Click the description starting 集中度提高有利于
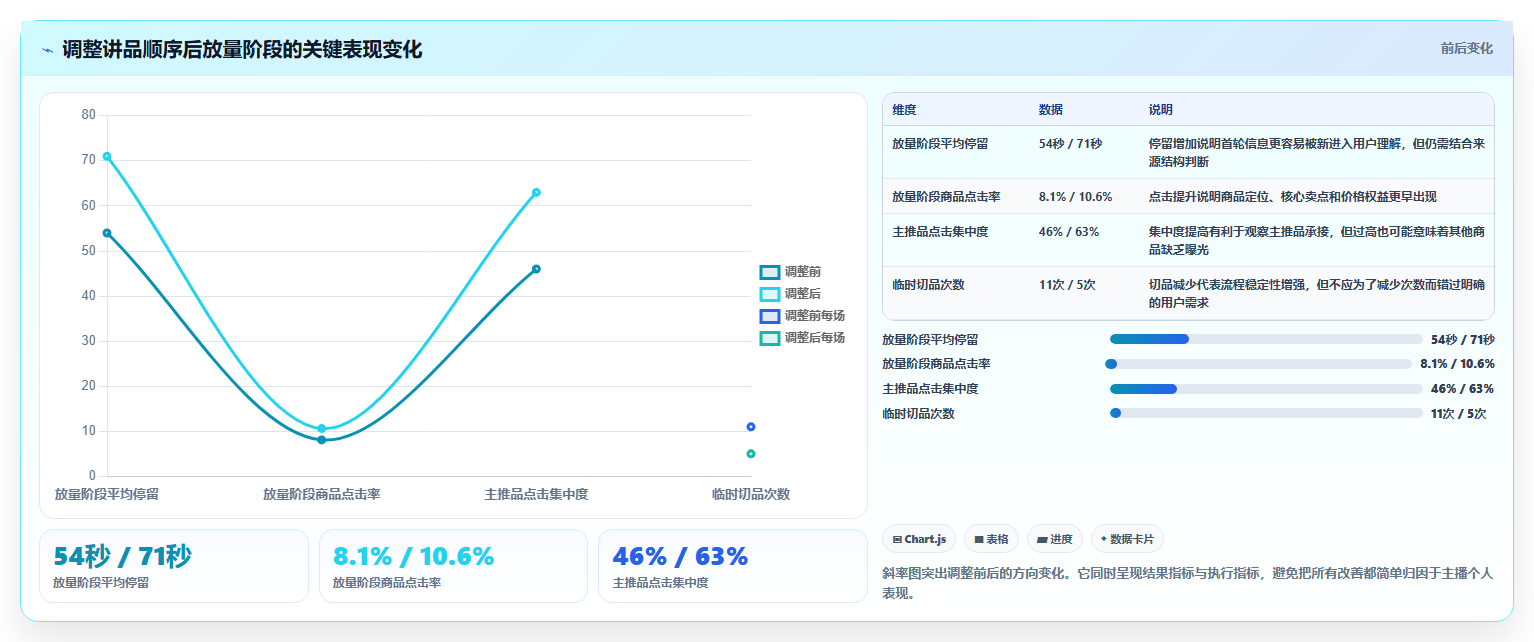 pos(1317,240)
